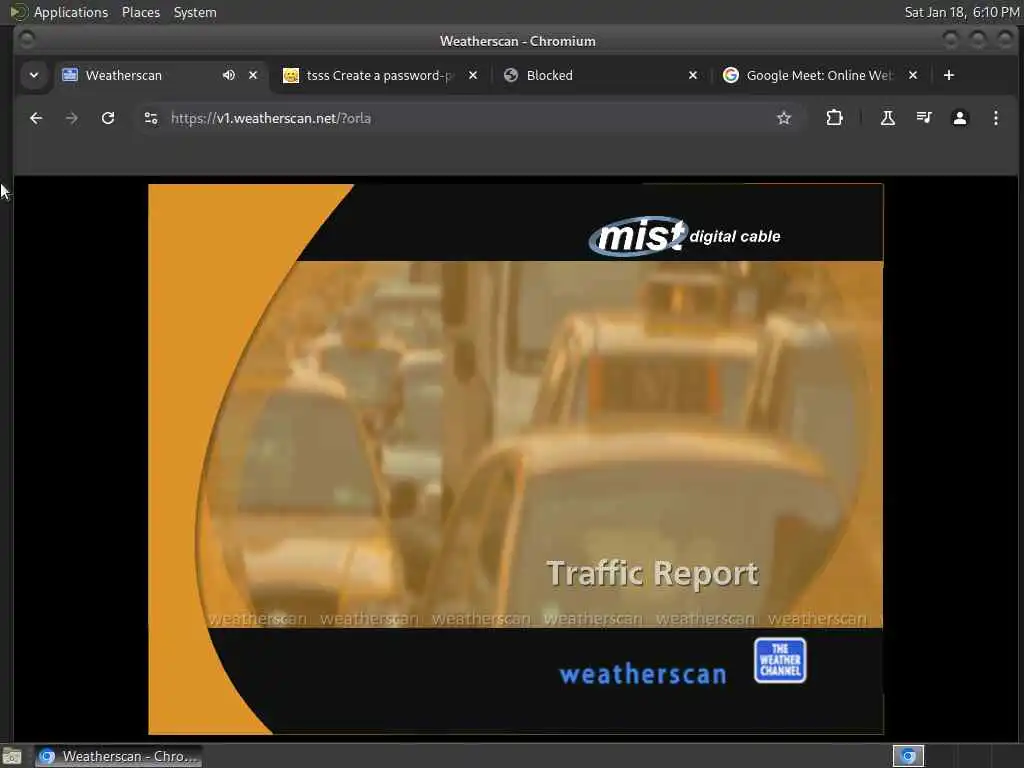The height and width of the screenshot is (768, 1024).
Task: Reload the Weatherscan page
Action: tap(108, 118)
